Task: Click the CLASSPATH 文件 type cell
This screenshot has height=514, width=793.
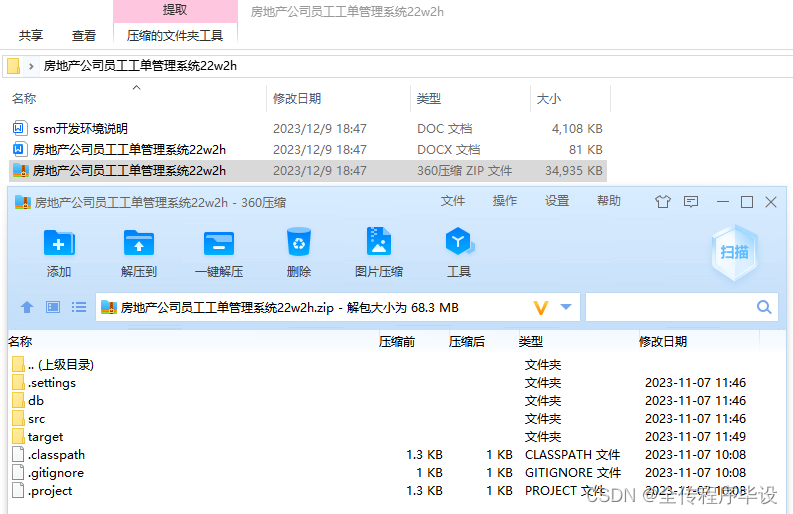Action: click(x=572, y=455)
